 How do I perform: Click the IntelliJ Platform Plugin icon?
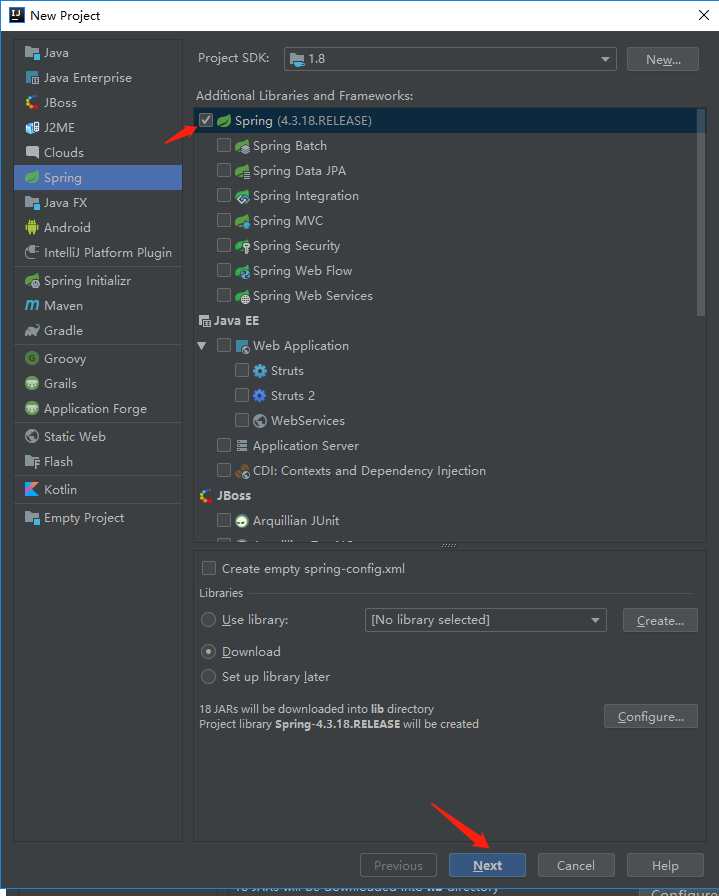pyautogui.click(x=32, y=253)
